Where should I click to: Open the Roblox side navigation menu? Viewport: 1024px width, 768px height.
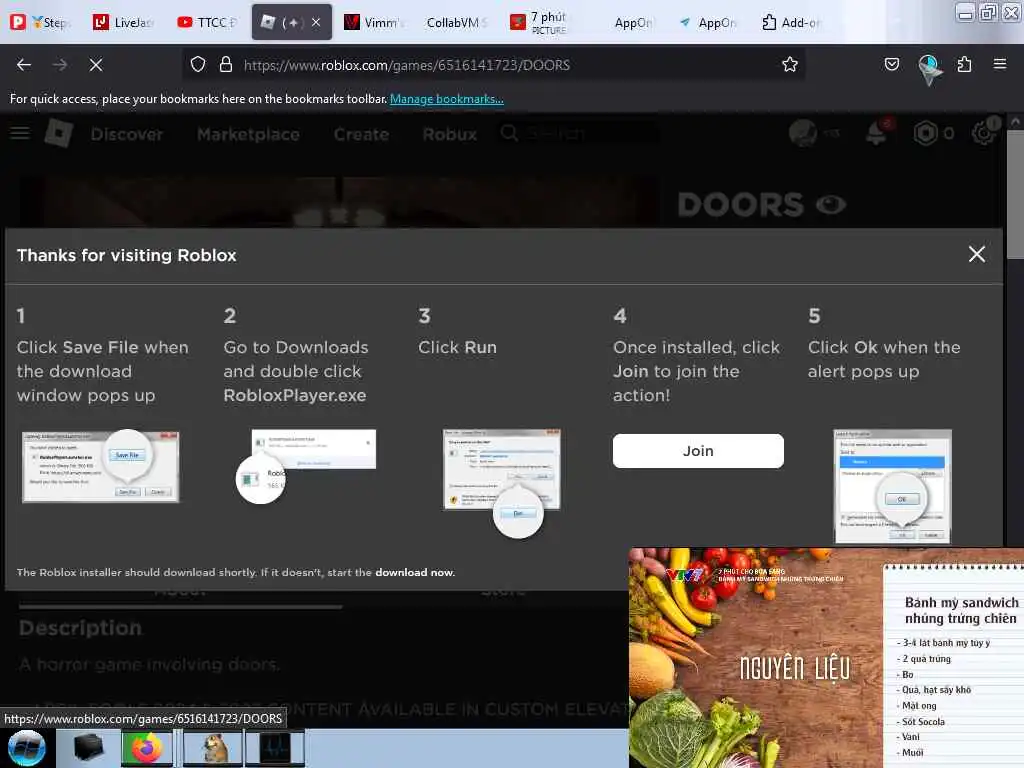pos(20,133)
